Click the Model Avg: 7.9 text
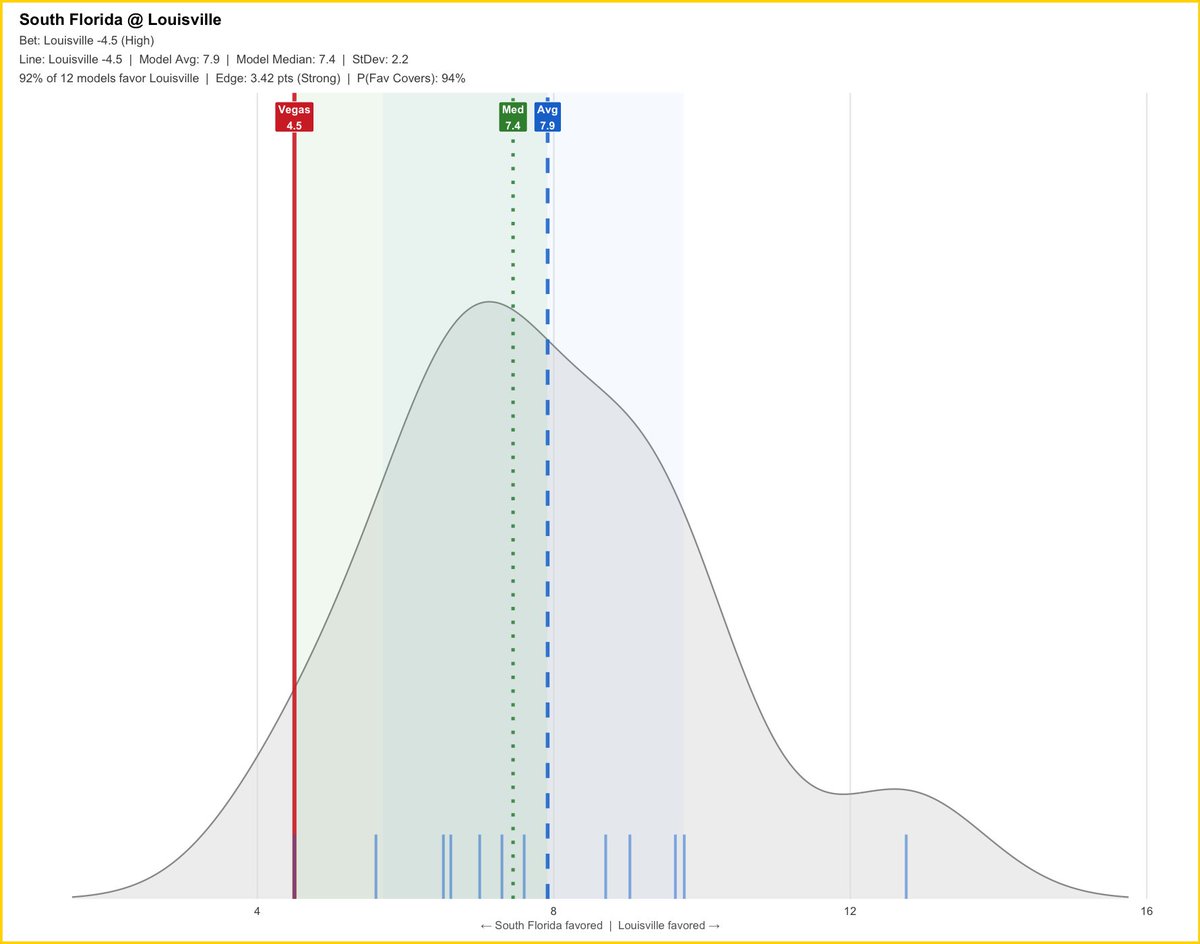The image size is (1200, 944). click(x=178, y=60)
